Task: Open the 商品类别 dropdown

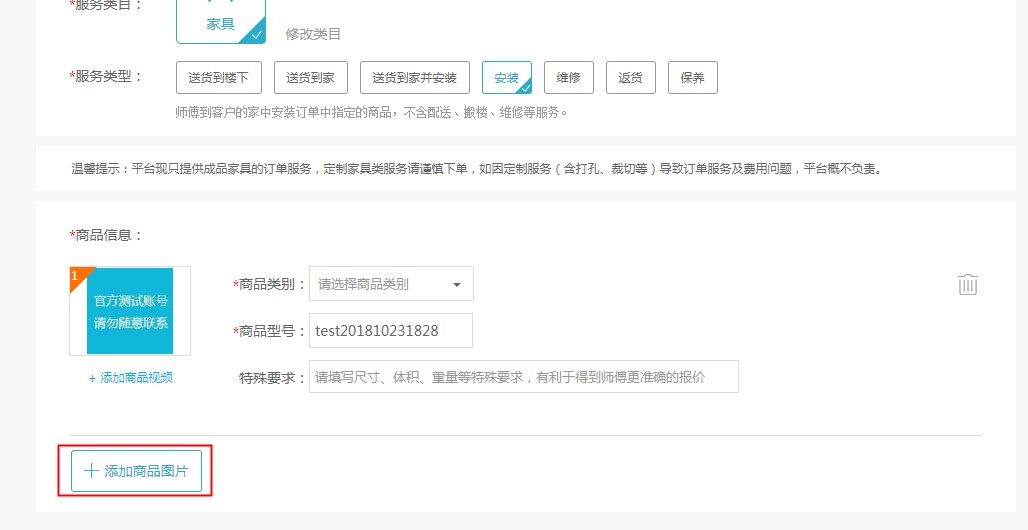Action: pyautogui.click(x=391, y=284)
